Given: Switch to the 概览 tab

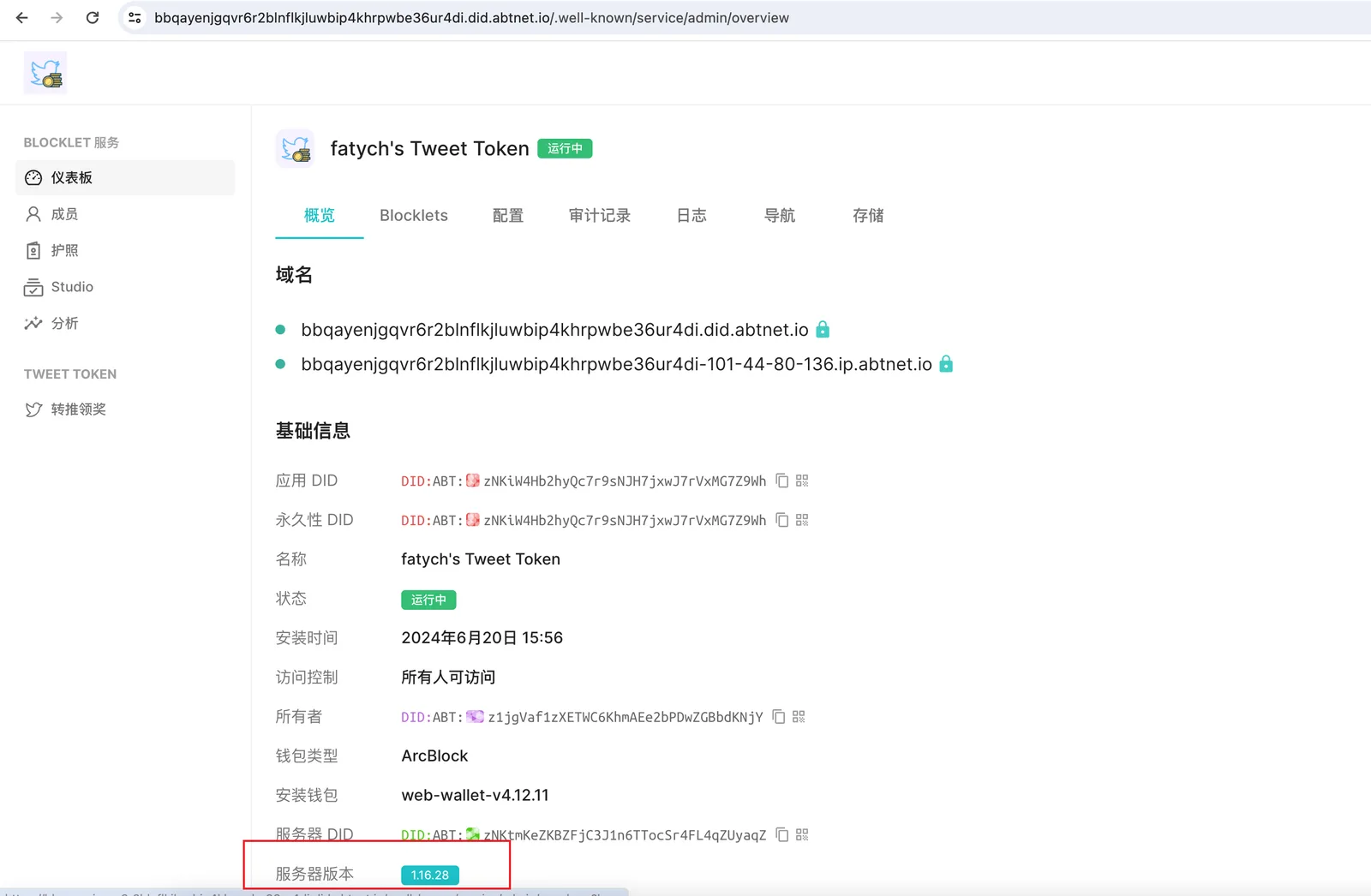Looking at the screenshot, I should (x=320, y=216).
